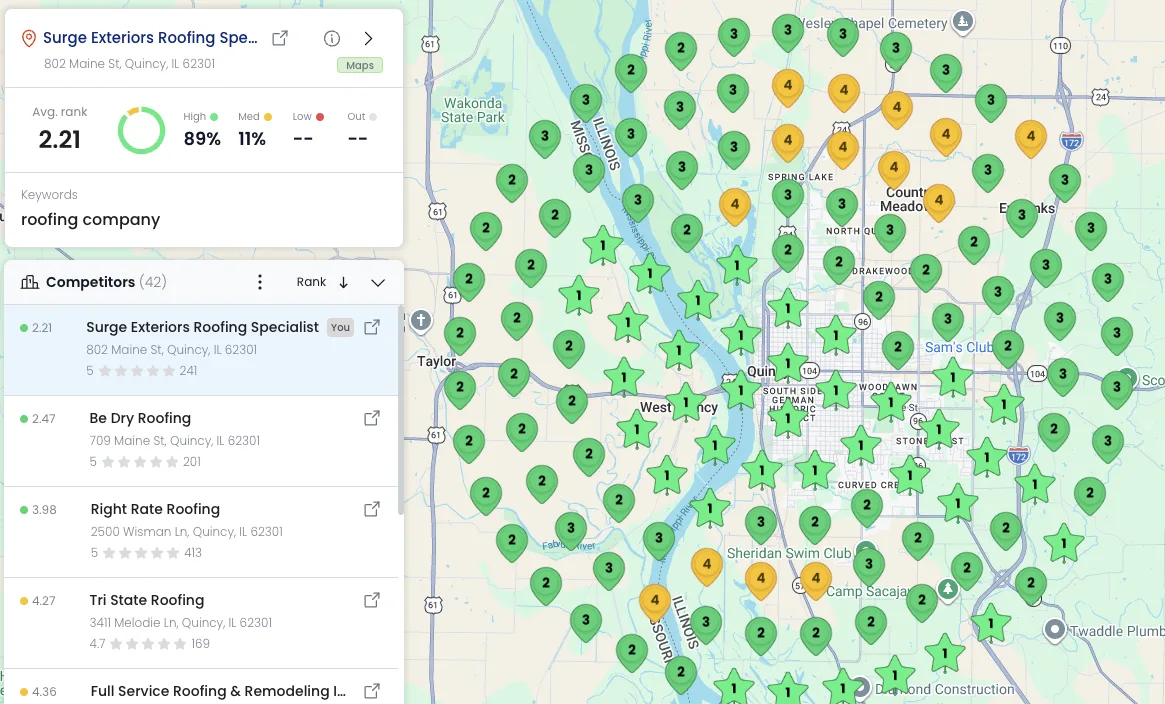Click Surge Exteriors Roofing Specialist list entry

point(201,349)
